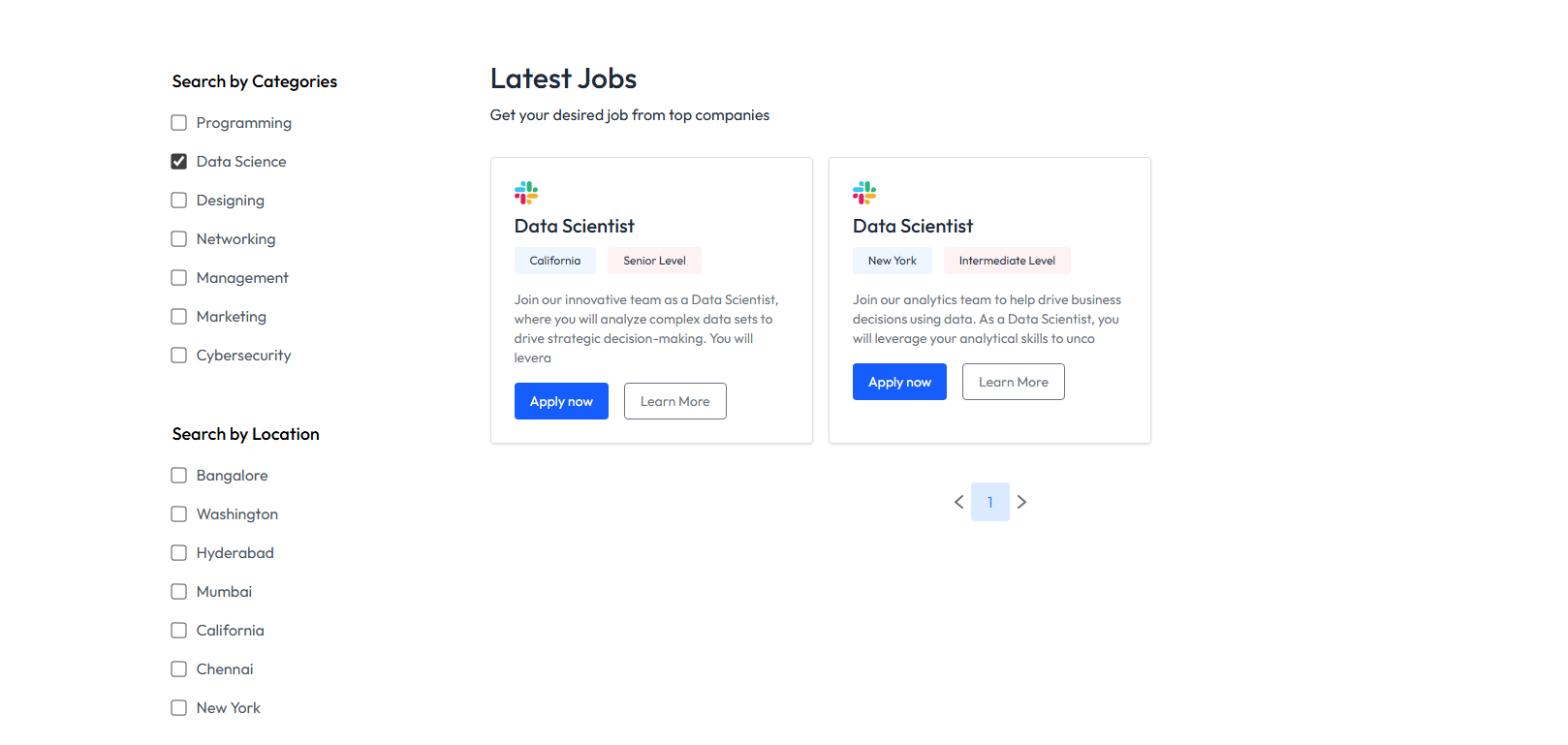
Task: Click the California location tag on job card
Action: point(555,261)
